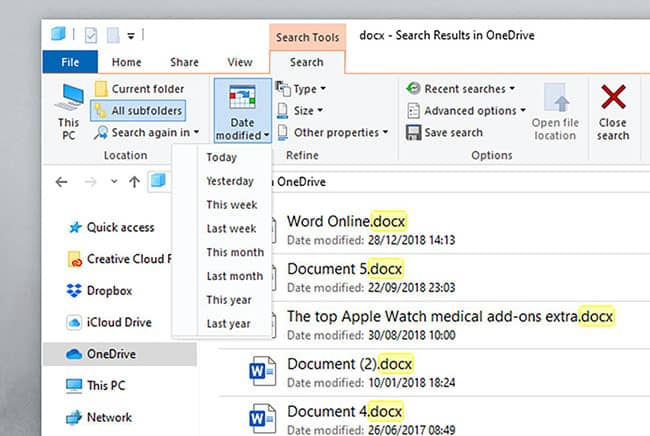The height and width of the screenshot is (436, 650).
Task: Open the File tab
Action: [71, 62]
